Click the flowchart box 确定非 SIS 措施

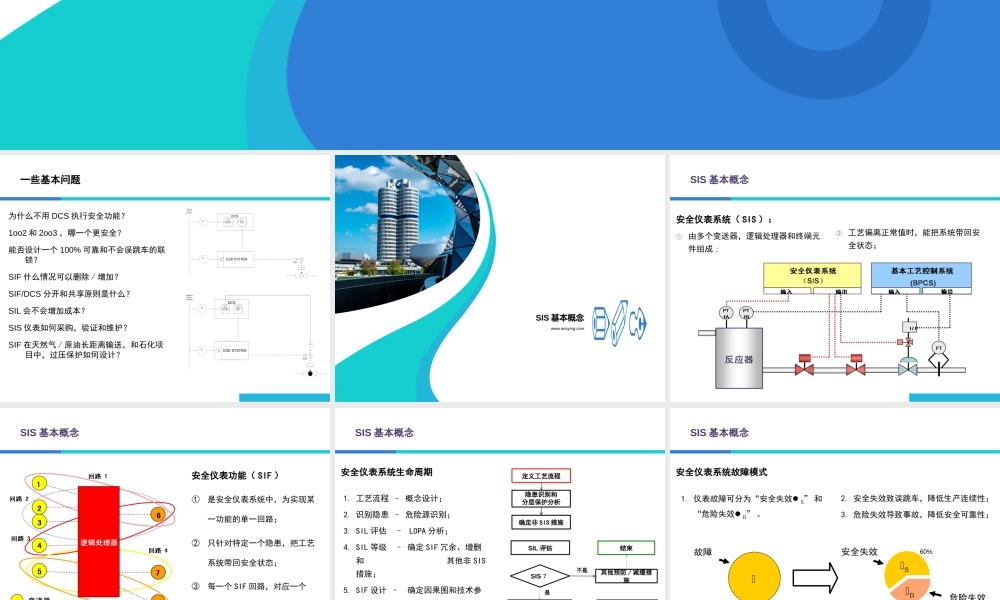tap(541, 522)
